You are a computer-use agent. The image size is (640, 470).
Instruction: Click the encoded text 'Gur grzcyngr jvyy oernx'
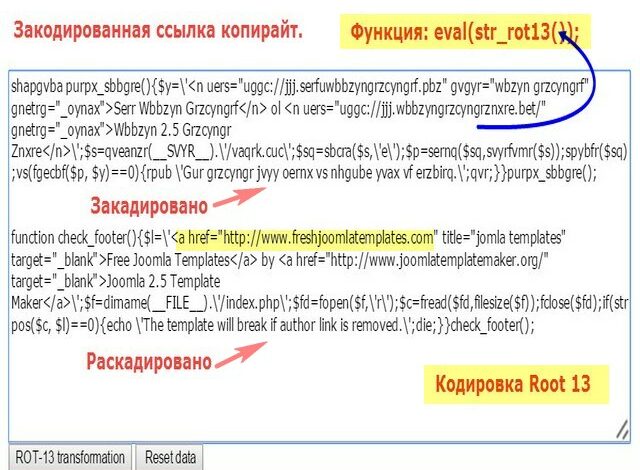(248, 173)
